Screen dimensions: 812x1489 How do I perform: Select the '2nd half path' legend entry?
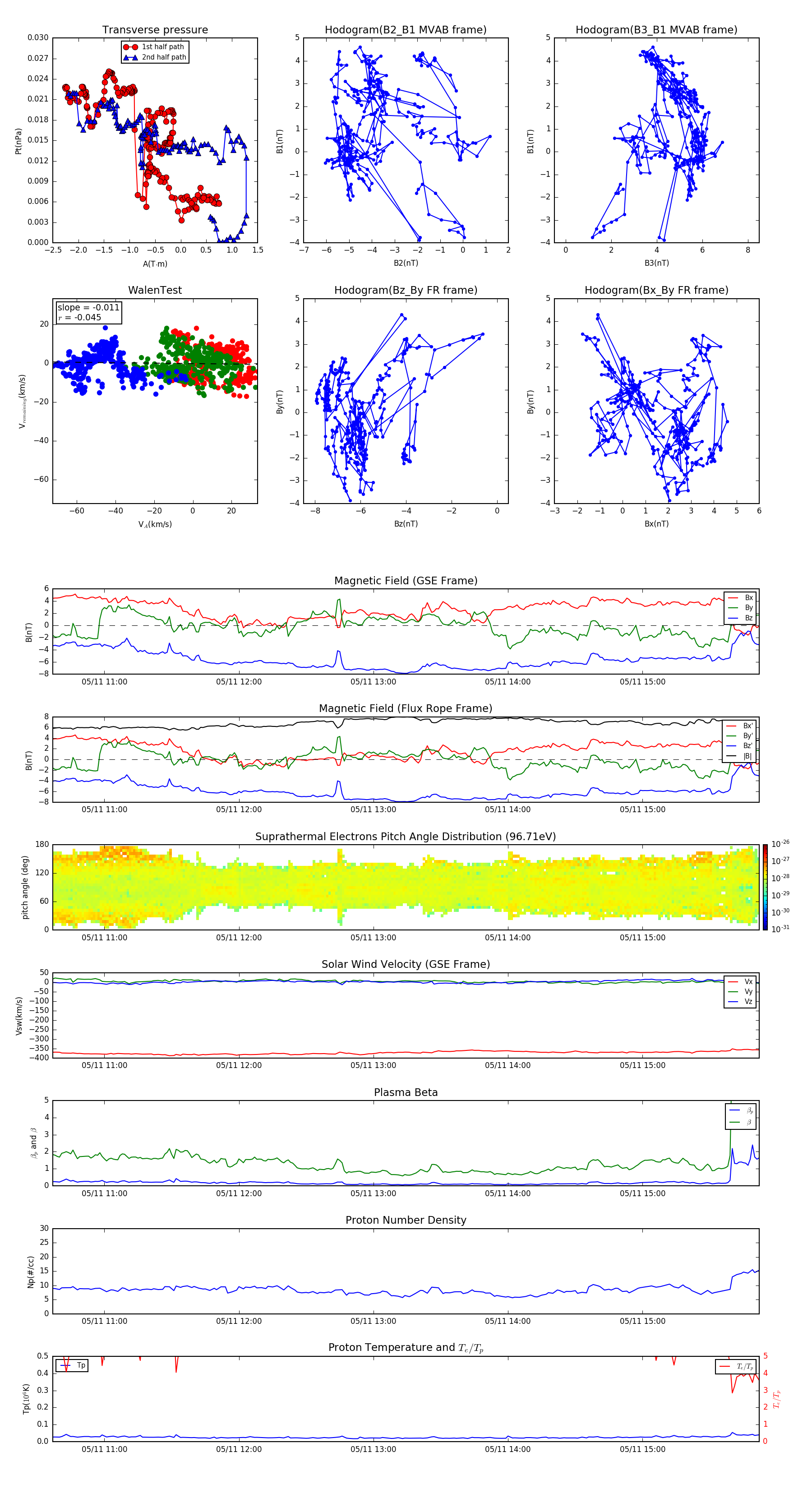[155, 57]
